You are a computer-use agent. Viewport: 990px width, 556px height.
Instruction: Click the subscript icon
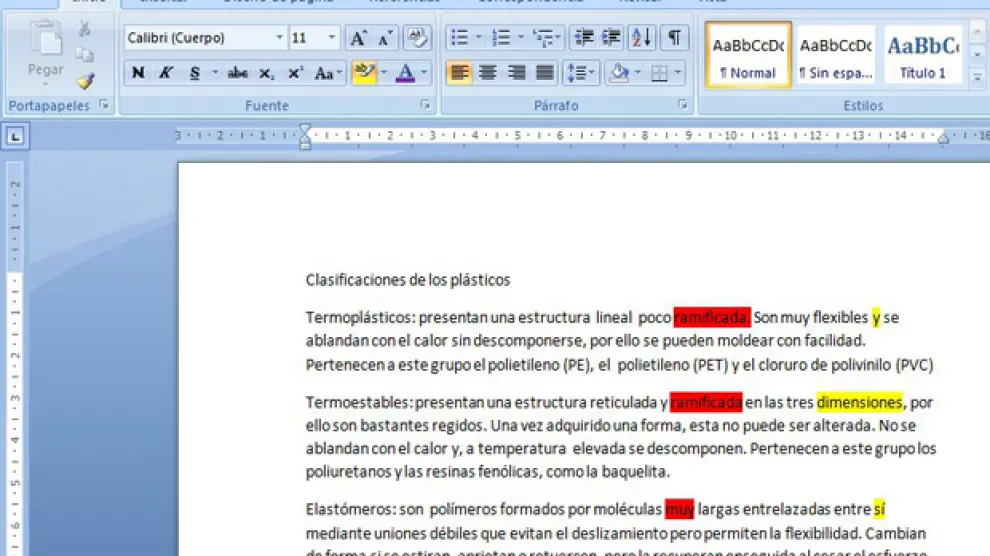coord(266,73)
